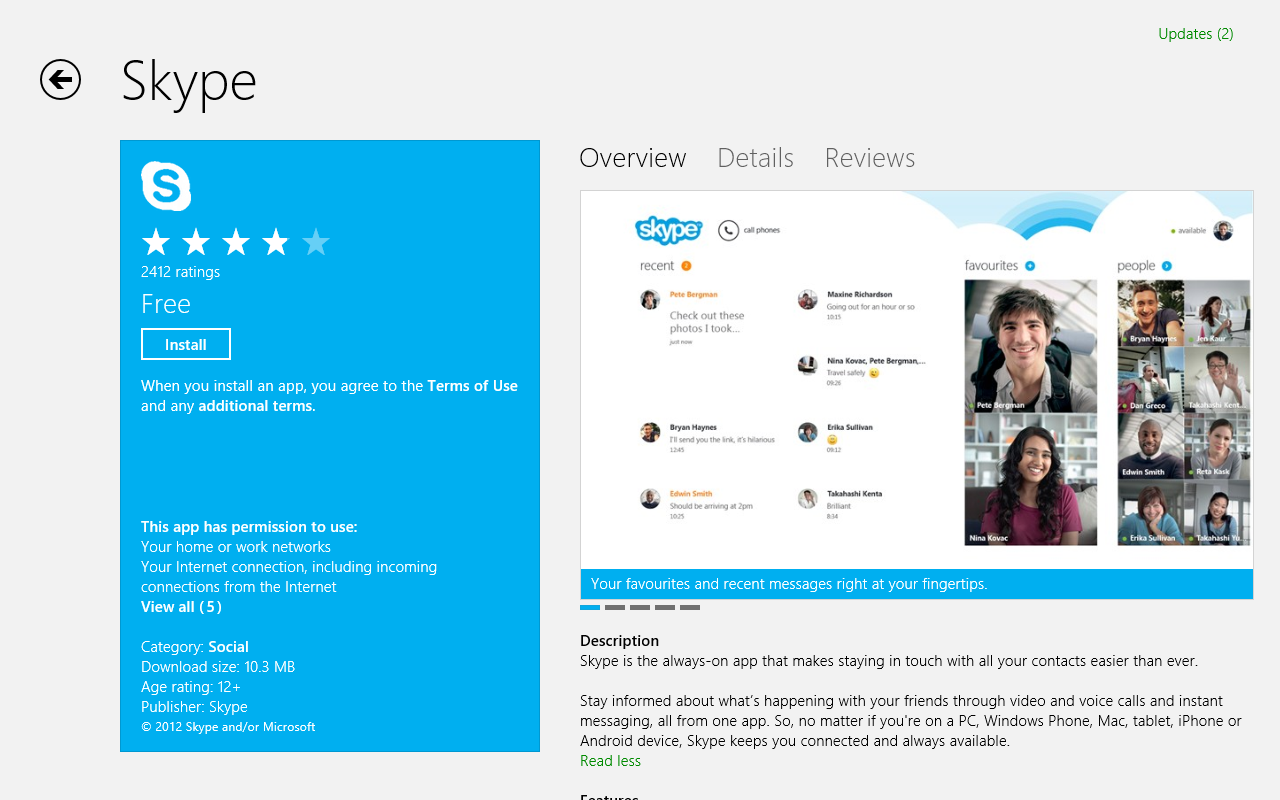Click the fourth rating star

[276, 242]
